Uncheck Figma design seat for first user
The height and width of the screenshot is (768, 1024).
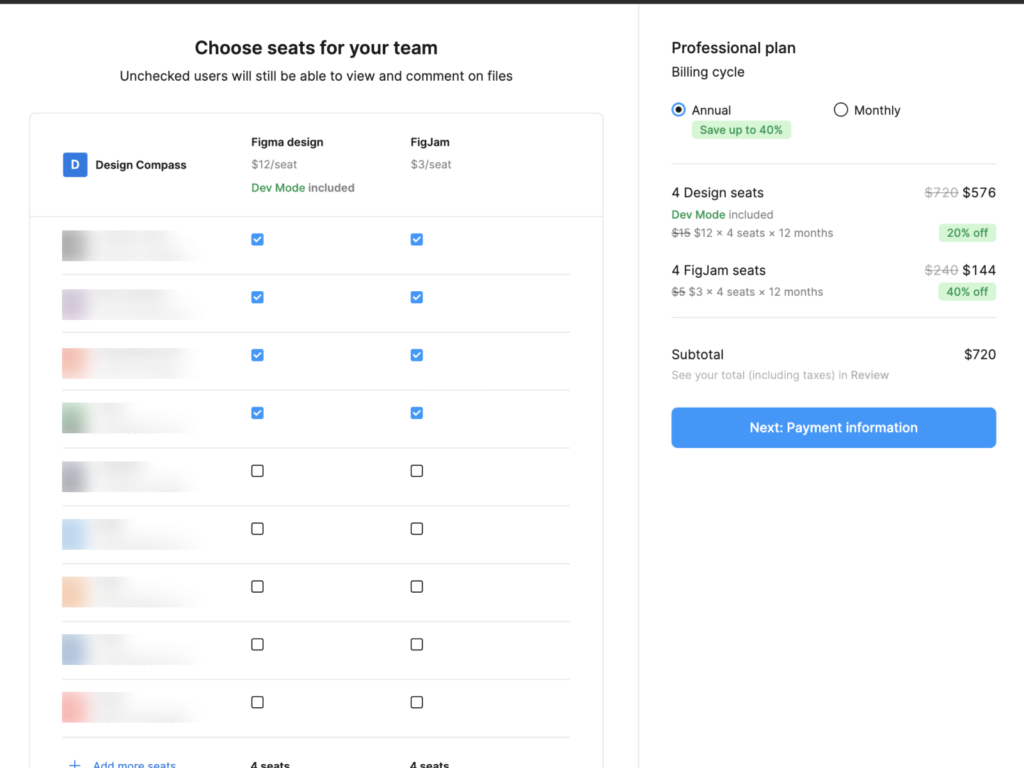(x=257, y=239)
